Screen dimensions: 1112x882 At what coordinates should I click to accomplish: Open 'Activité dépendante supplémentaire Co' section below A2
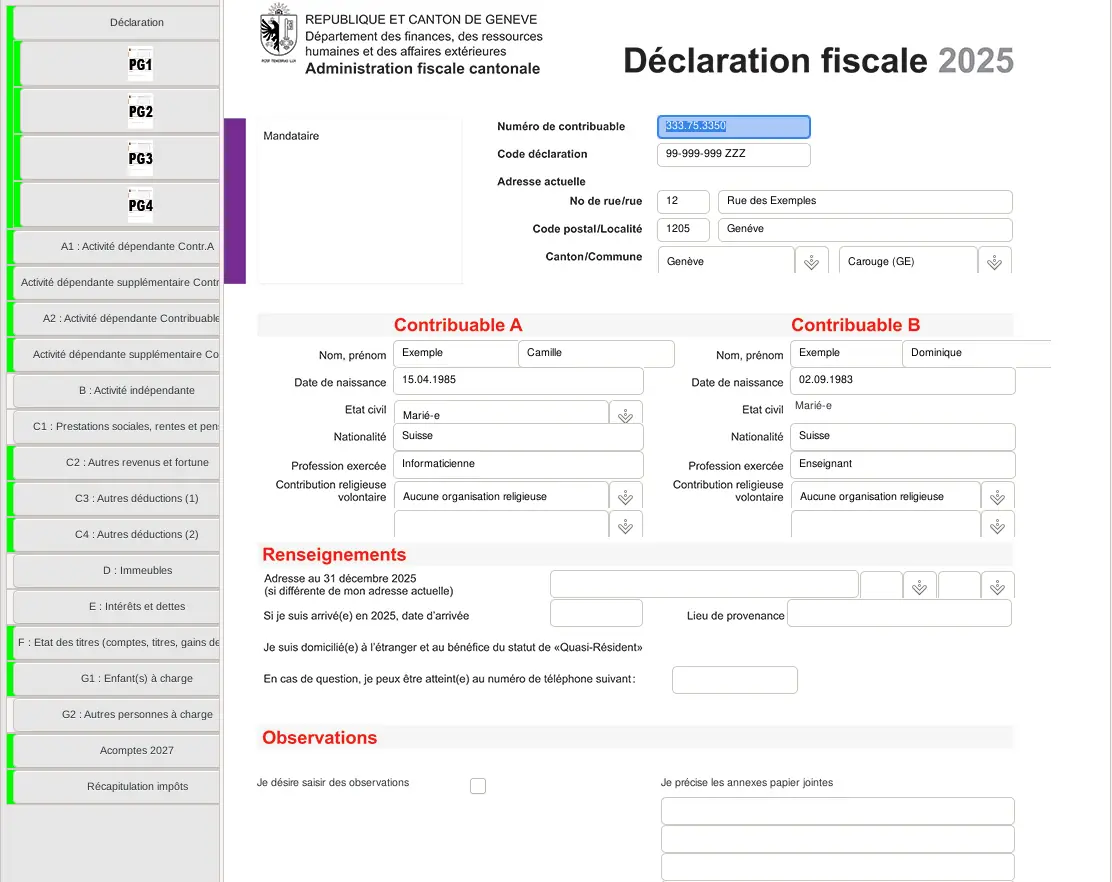click(x=117, y=354)
